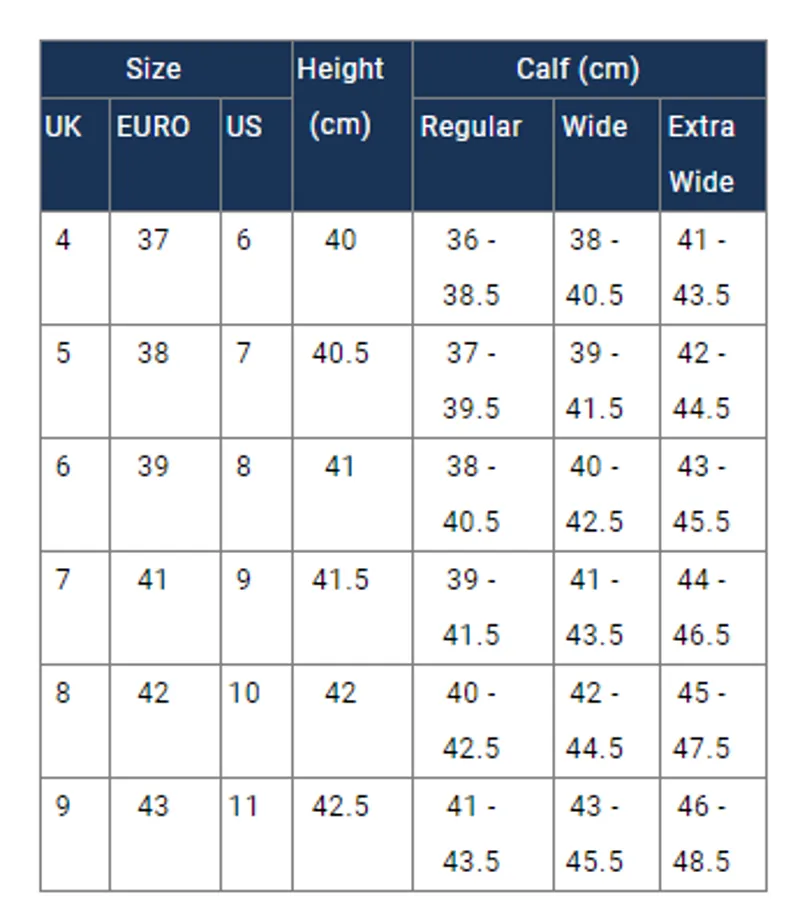Click the height cell showing 42.5
Viewport: 800px width, 920px height.
tap(352, 834)
